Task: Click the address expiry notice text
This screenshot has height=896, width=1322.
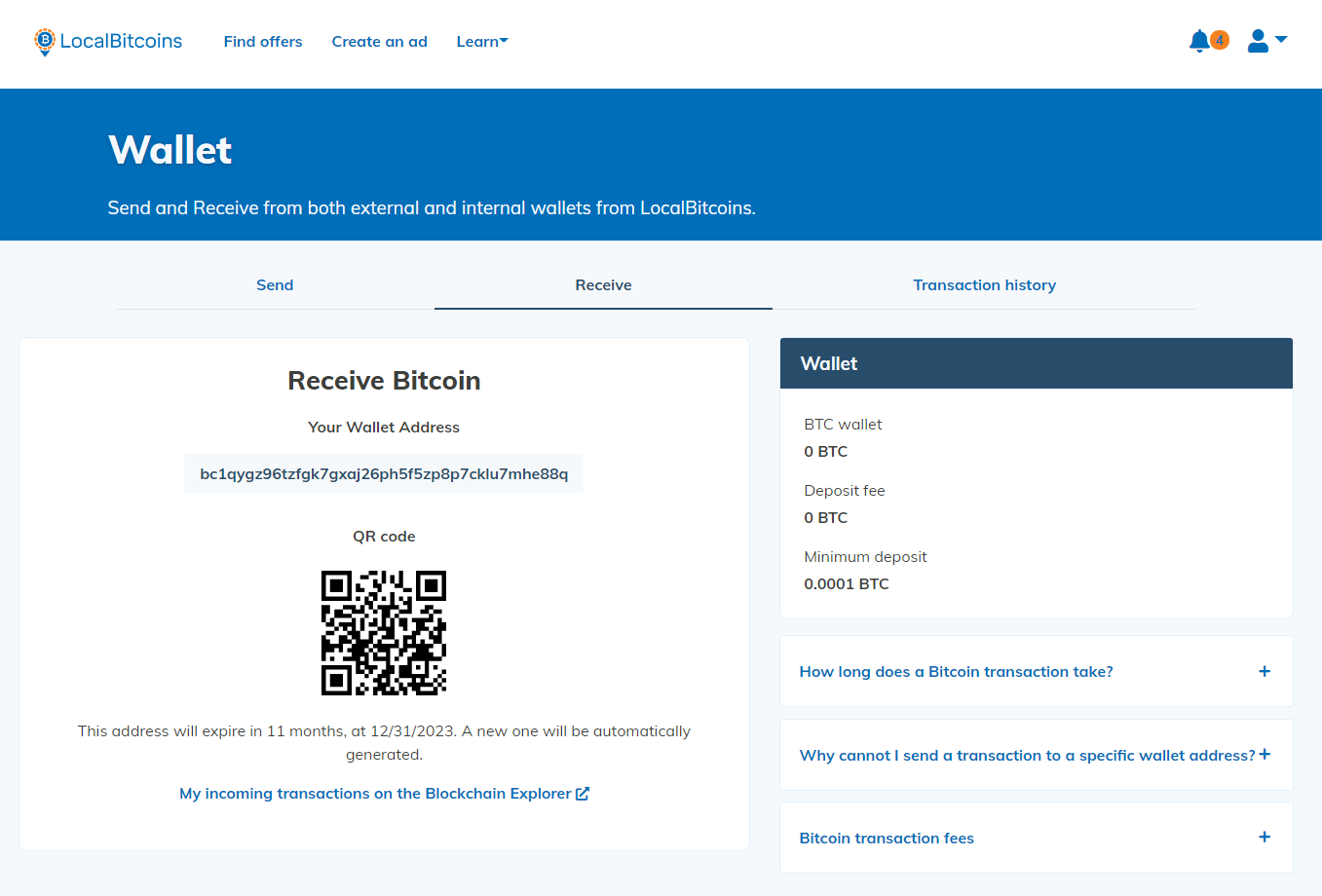Action: (x=384, y=743)
